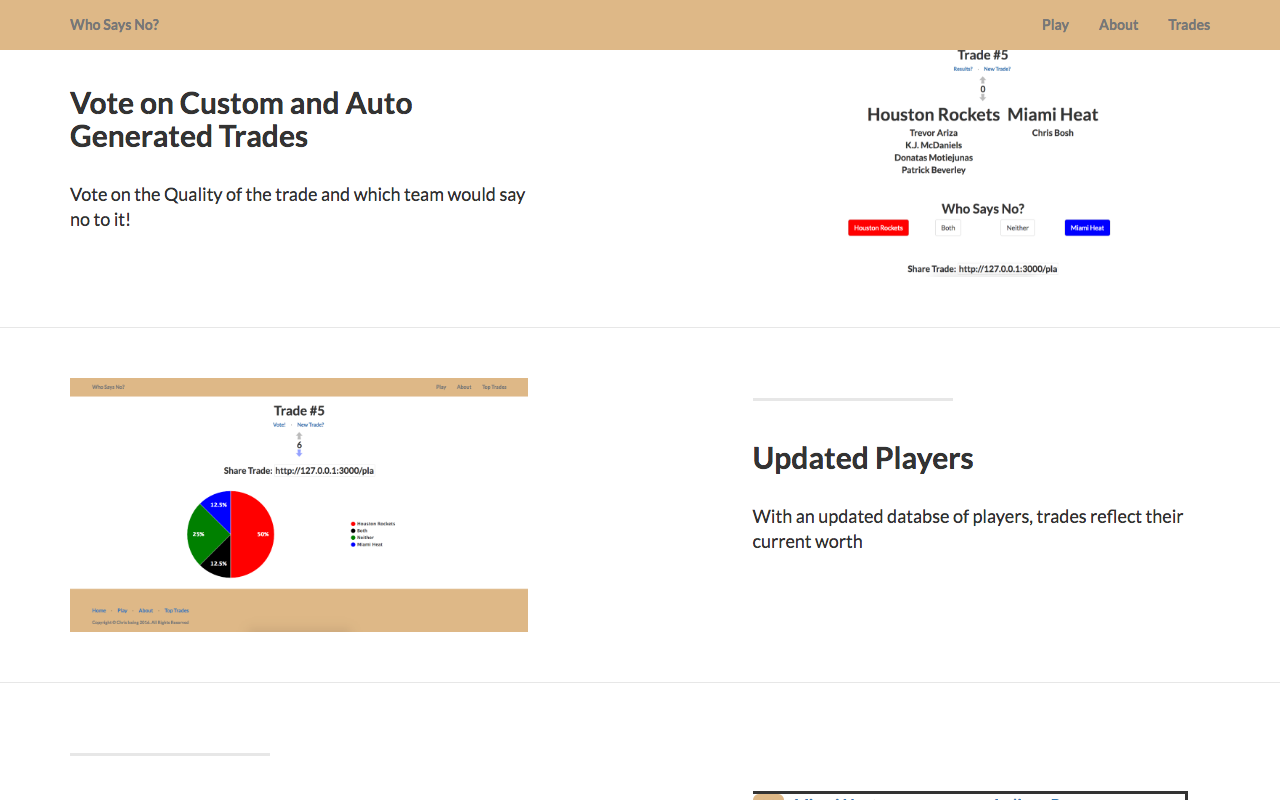This screenshot has height=800, width=1280.
Task: Go to the Play page
Action: pyautogui.click(x=1055, y=25)
